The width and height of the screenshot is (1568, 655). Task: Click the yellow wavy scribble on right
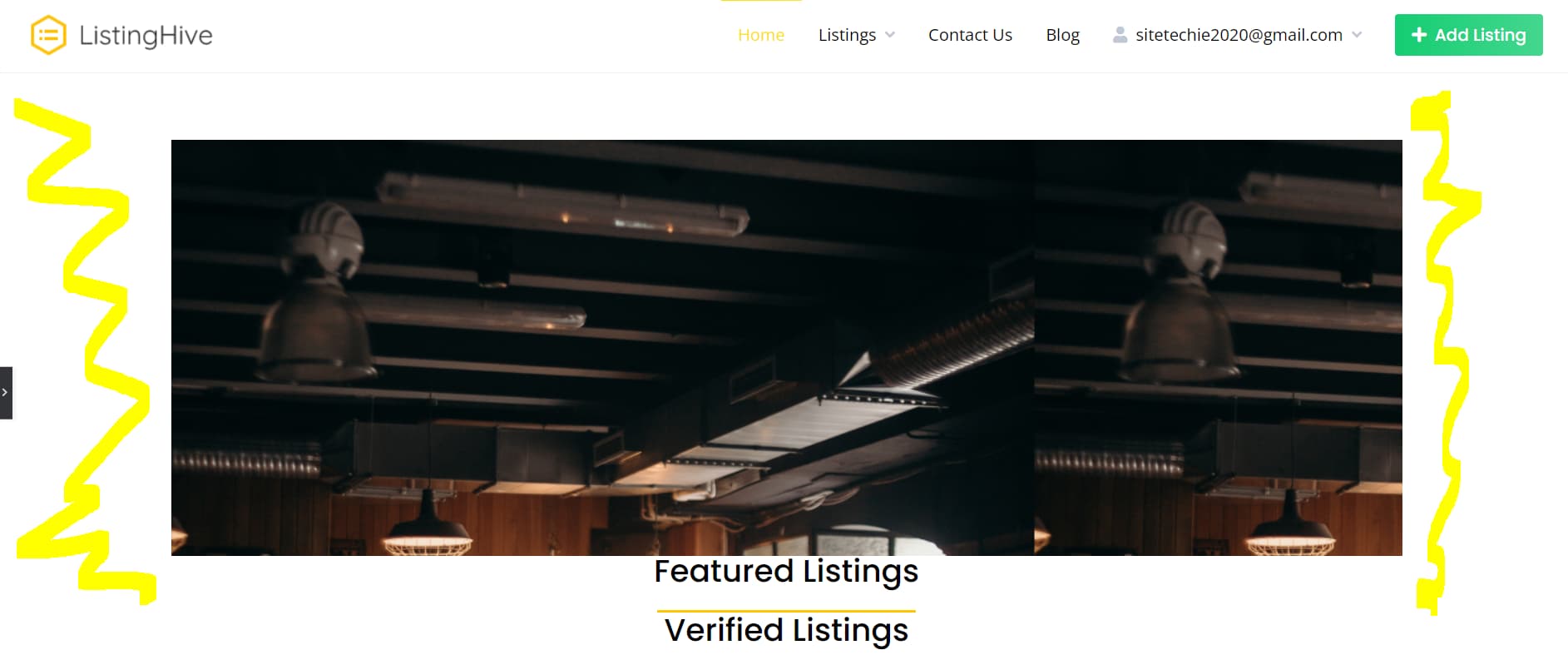(1446, 354)
